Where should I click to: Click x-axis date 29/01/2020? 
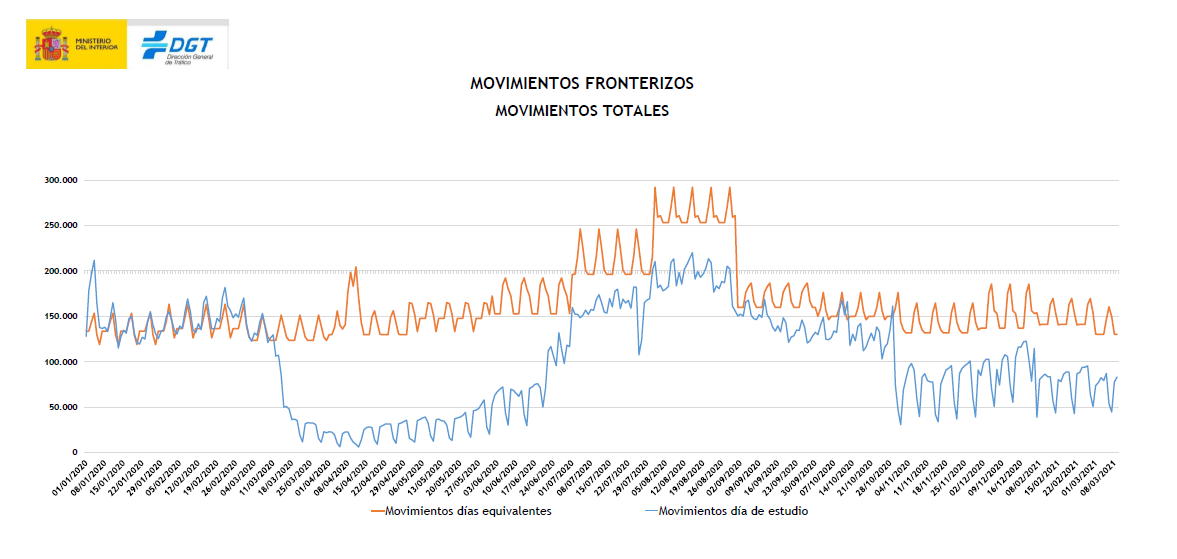[146, 476]
